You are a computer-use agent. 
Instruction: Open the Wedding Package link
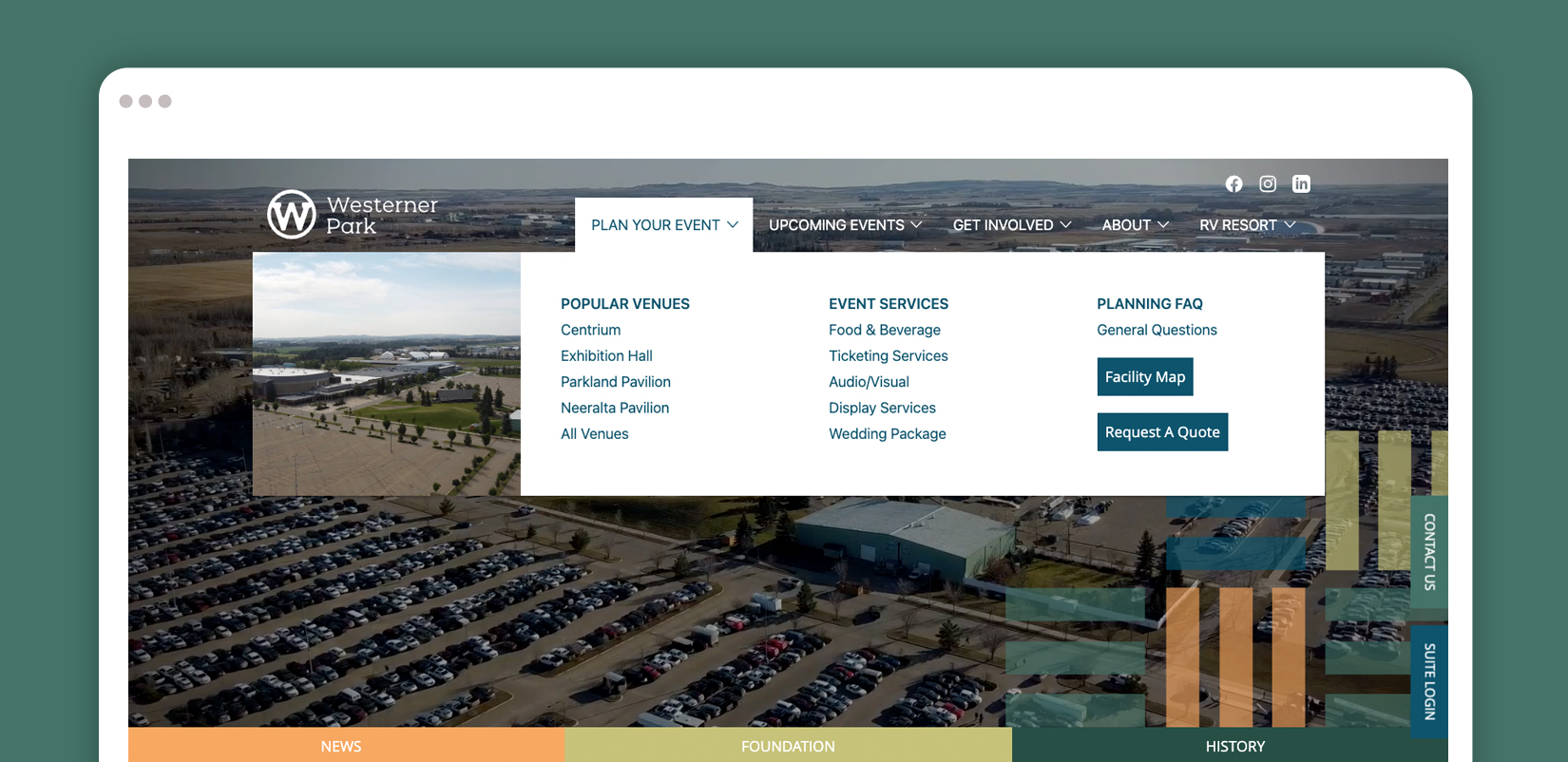[x=888, y=434]
